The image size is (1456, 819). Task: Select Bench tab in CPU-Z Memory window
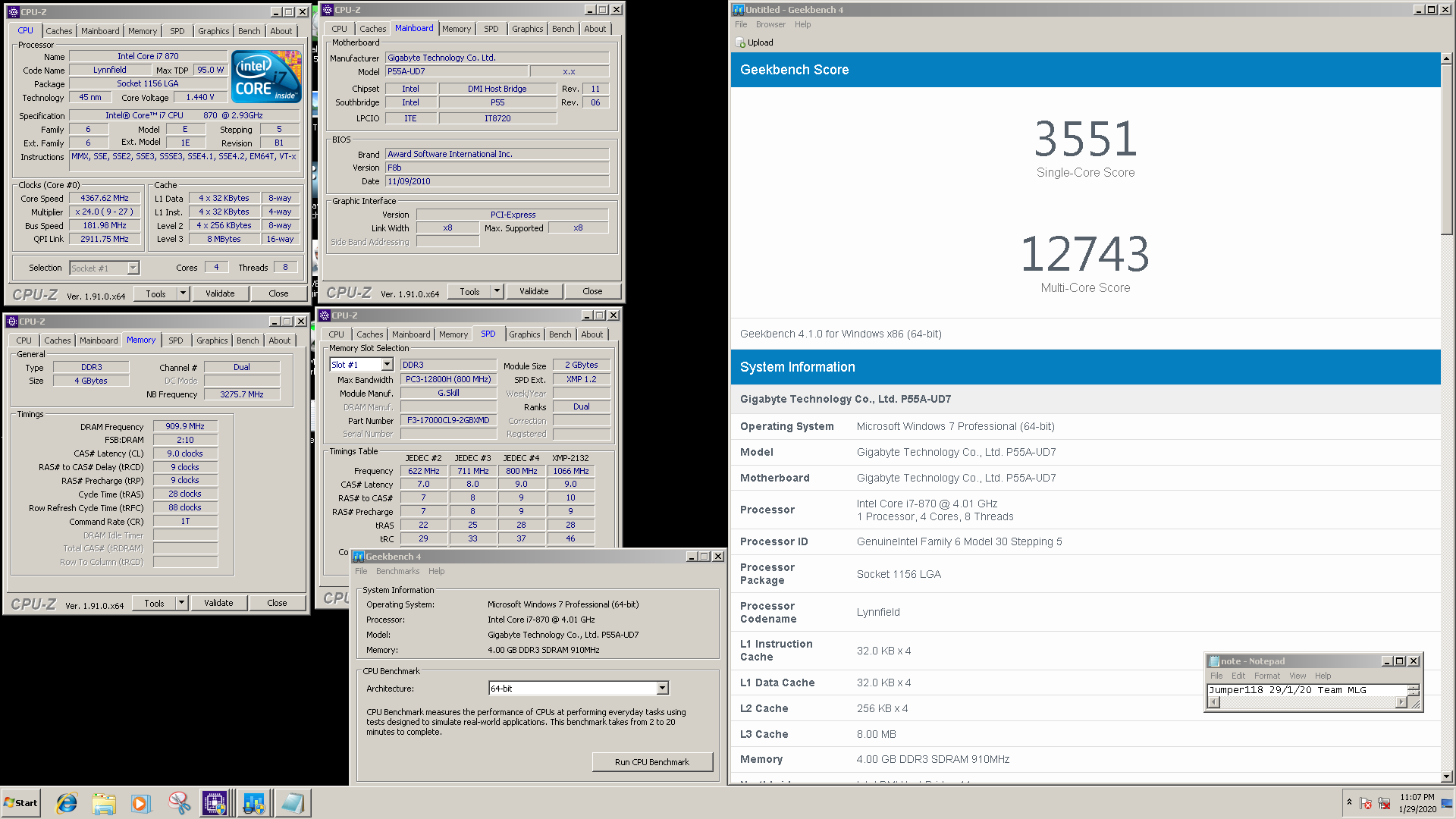pos(247,340)
